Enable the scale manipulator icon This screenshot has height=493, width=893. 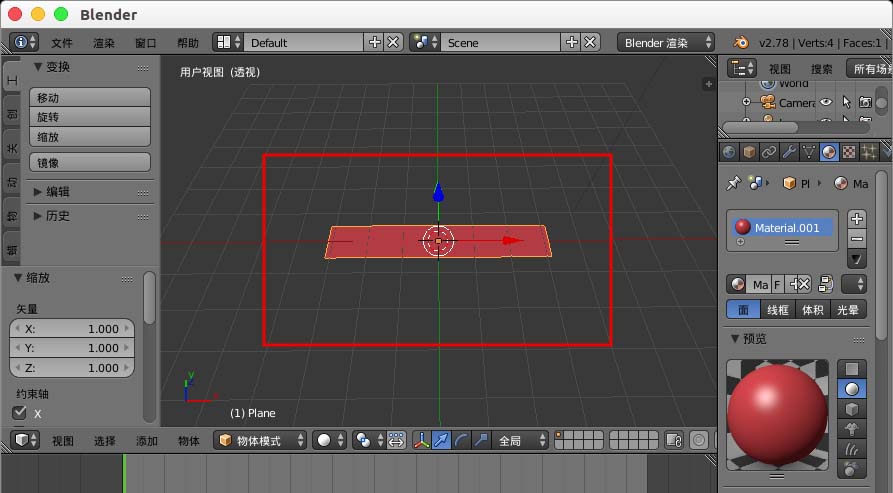(x=481, y=440)
